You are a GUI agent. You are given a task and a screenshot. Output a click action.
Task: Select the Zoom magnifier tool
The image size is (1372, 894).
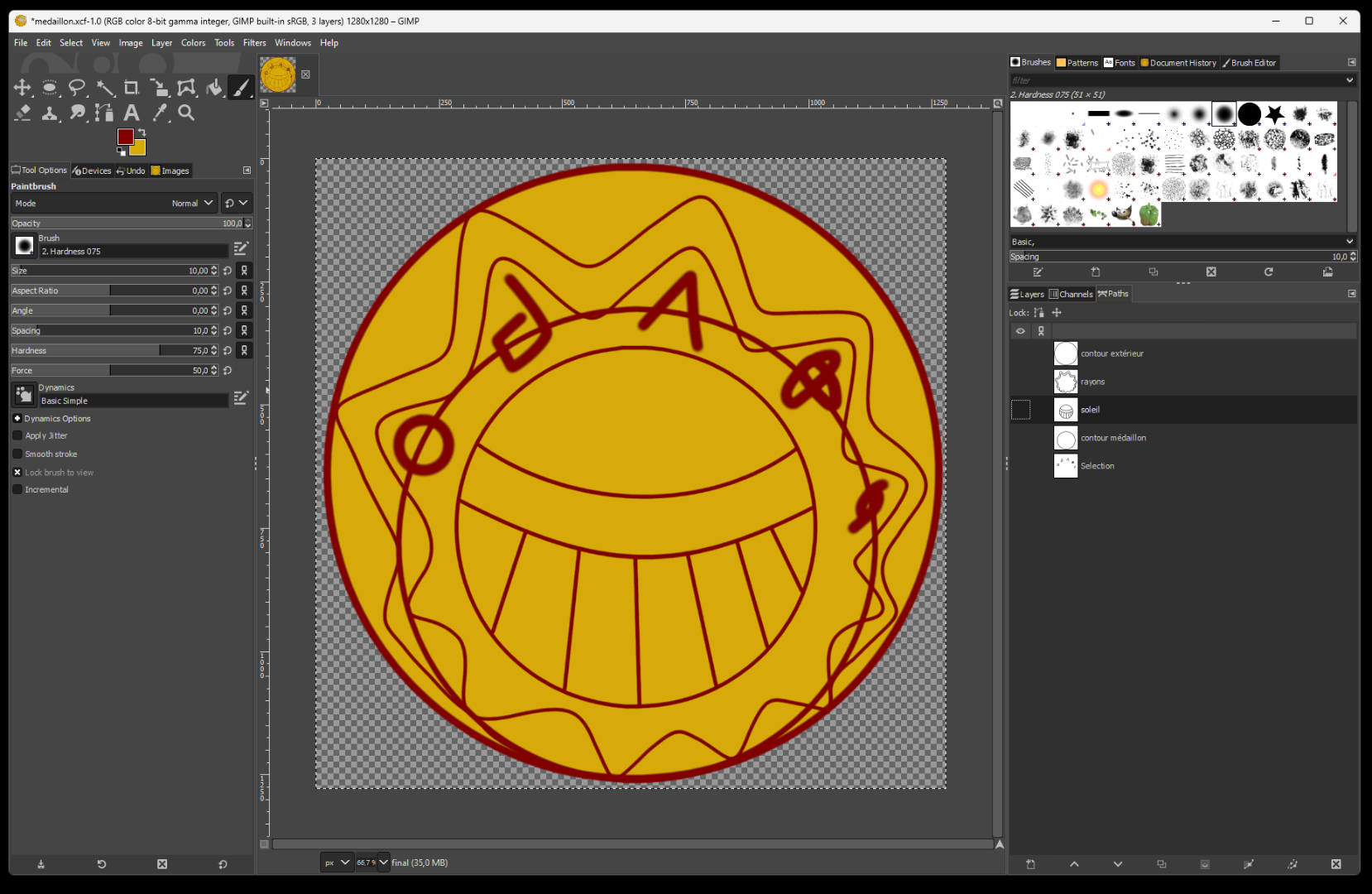coord(186,113)
